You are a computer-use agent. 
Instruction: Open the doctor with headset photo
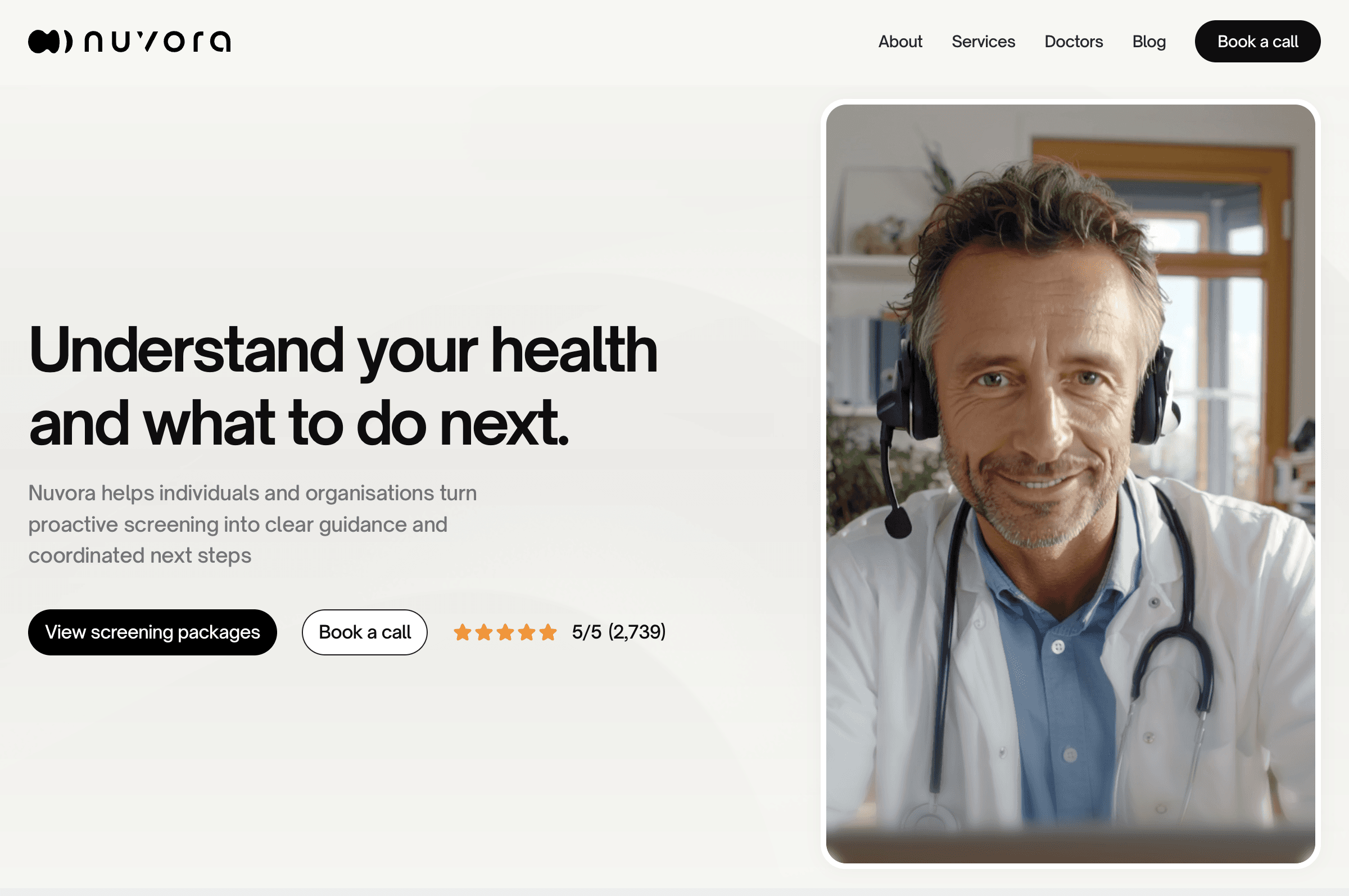coord(1070,483)
